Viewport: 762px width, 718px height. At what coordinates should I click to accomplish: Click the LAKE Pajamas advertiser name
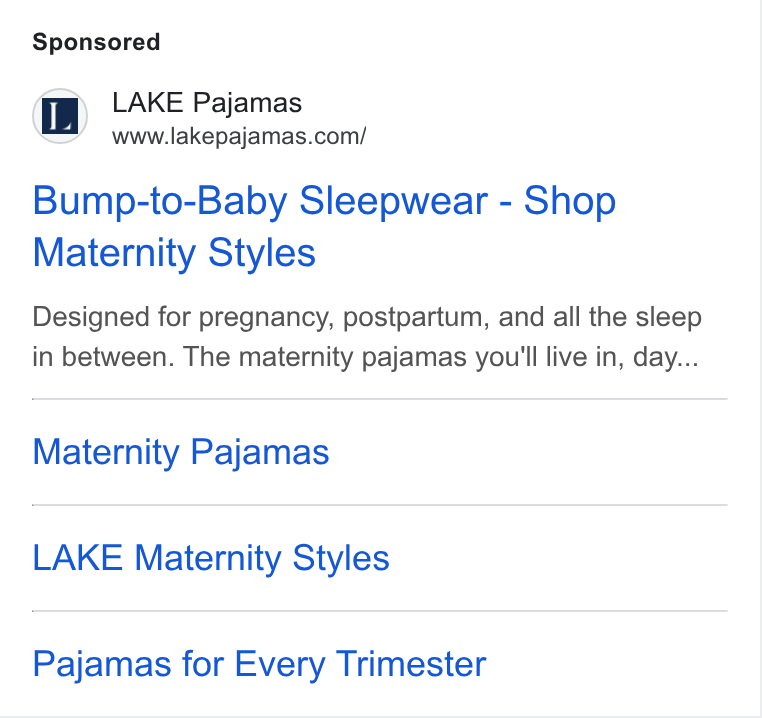[x=207, y=103]
